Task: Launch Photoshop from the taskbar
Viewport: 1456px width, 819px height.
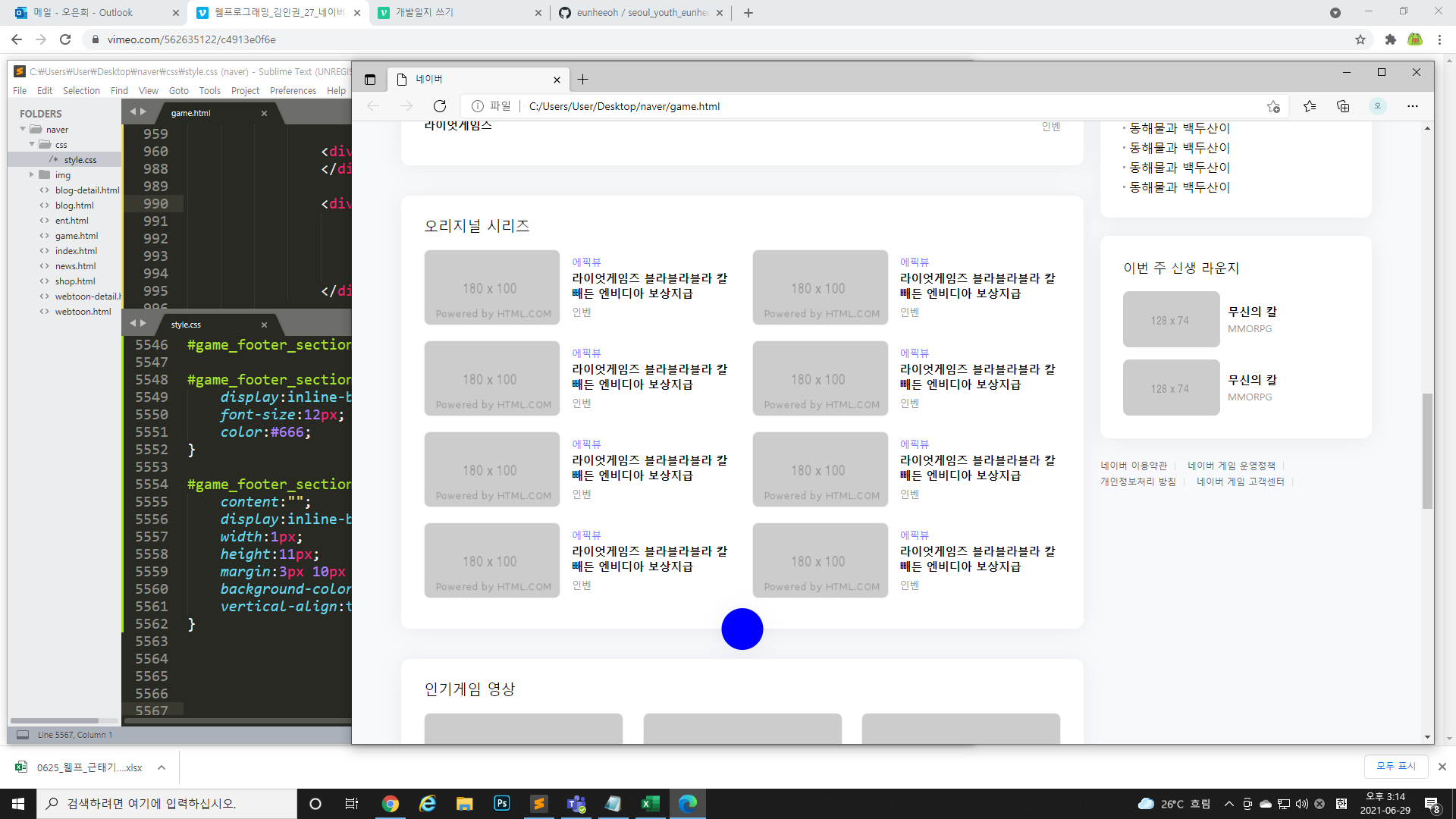Action: point(501,804)
